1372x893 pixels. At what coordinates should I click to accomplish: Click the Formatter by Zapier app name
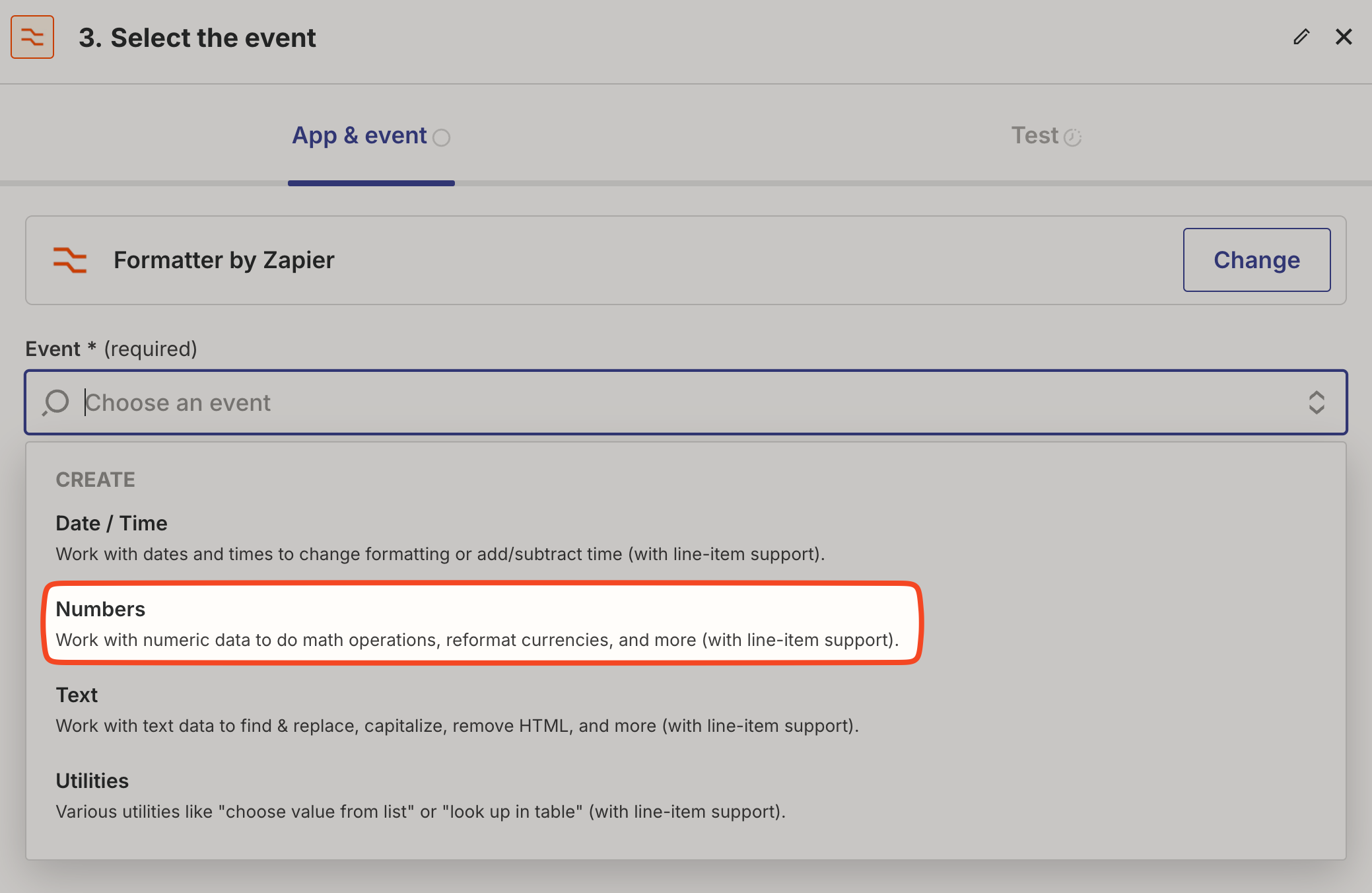point(224,260)
